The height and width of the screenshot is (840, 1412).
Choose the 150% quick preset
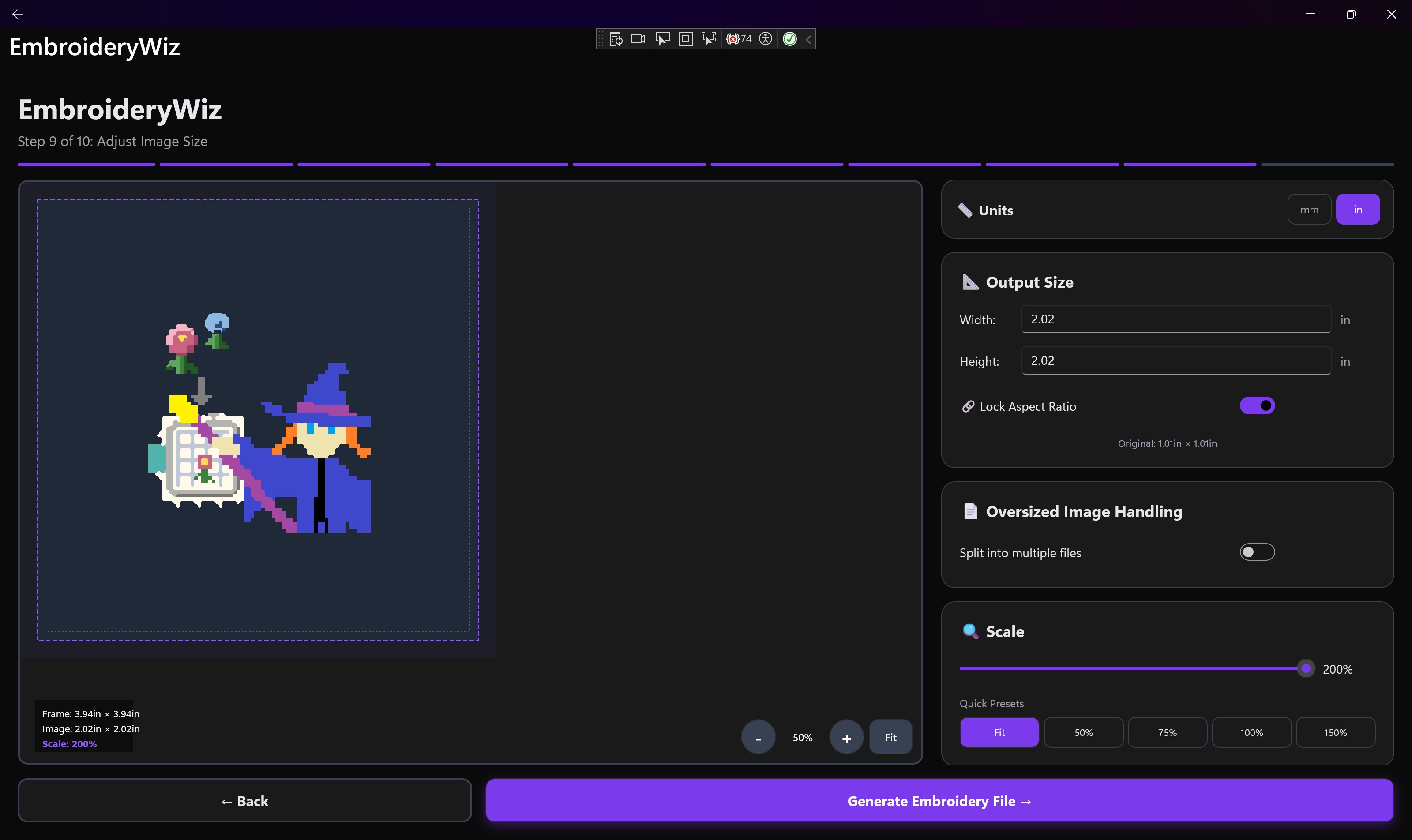click(x=1336, y=732)
